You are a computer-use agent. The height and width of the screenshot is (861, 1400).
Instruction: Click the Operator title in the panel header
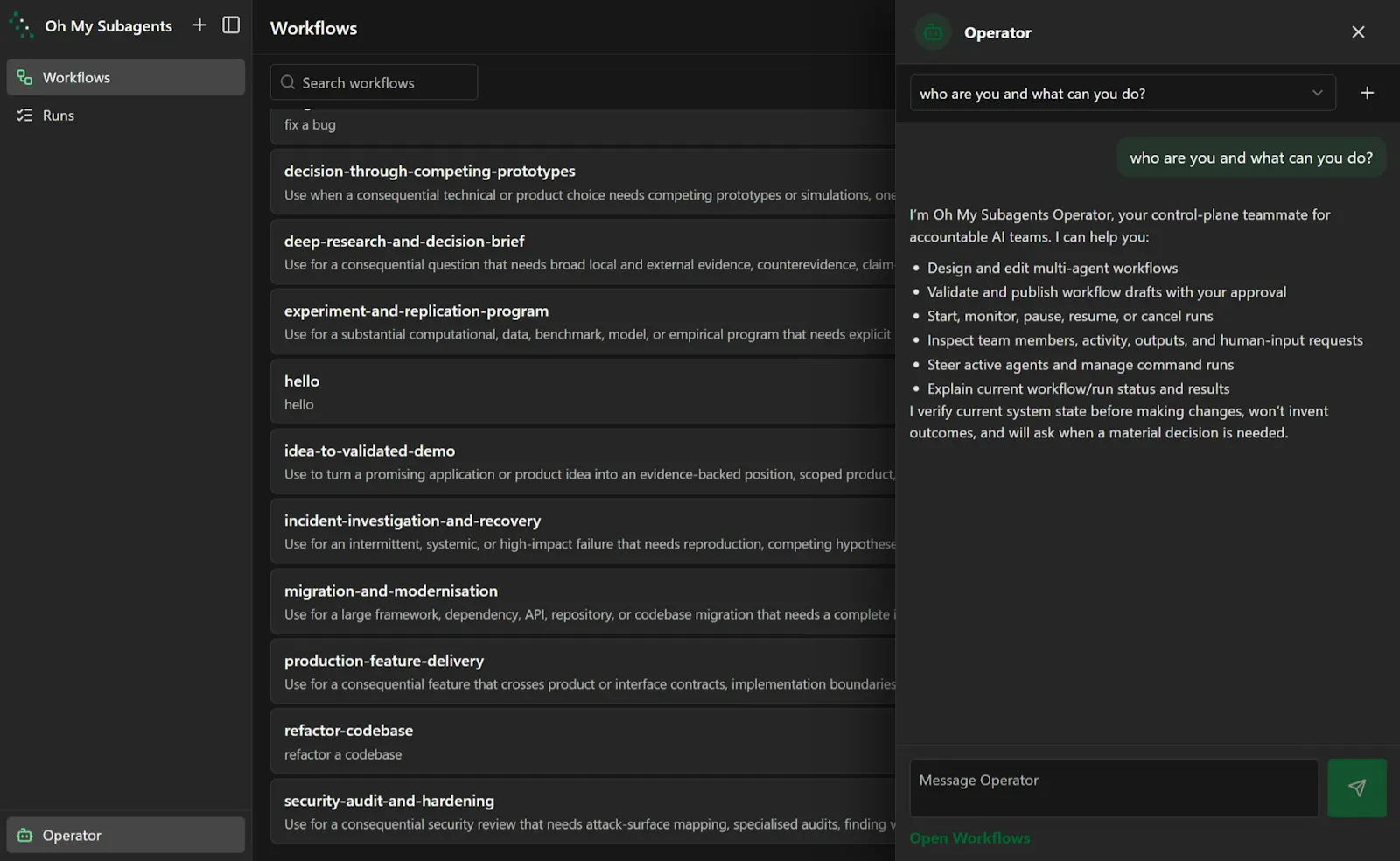pyautogui.click(x=997, y=32)
